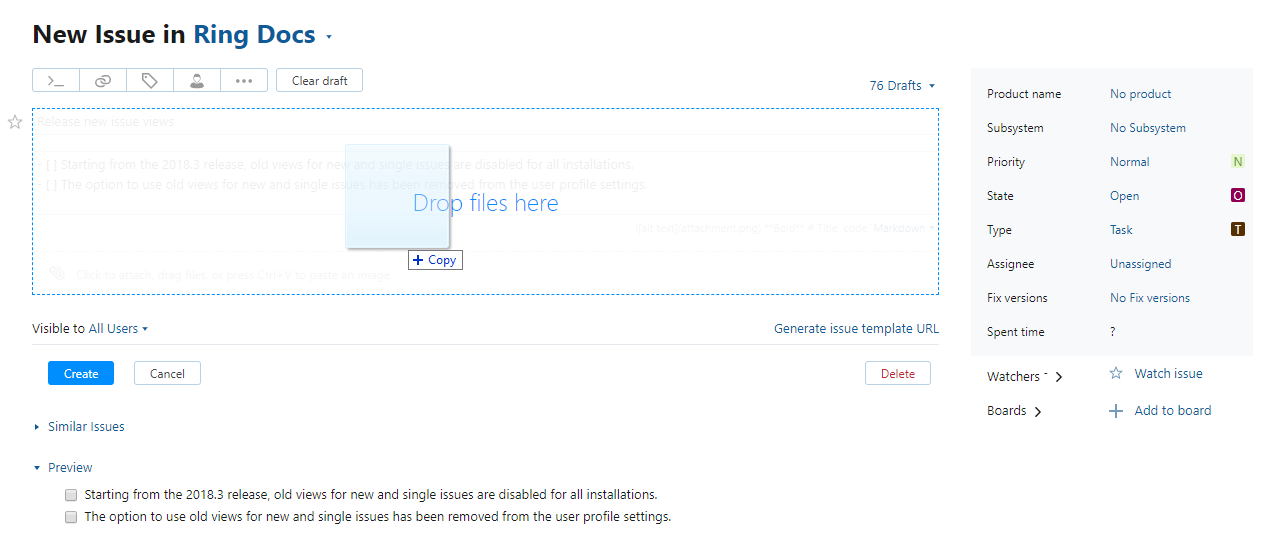Click the Delete button

898,373
